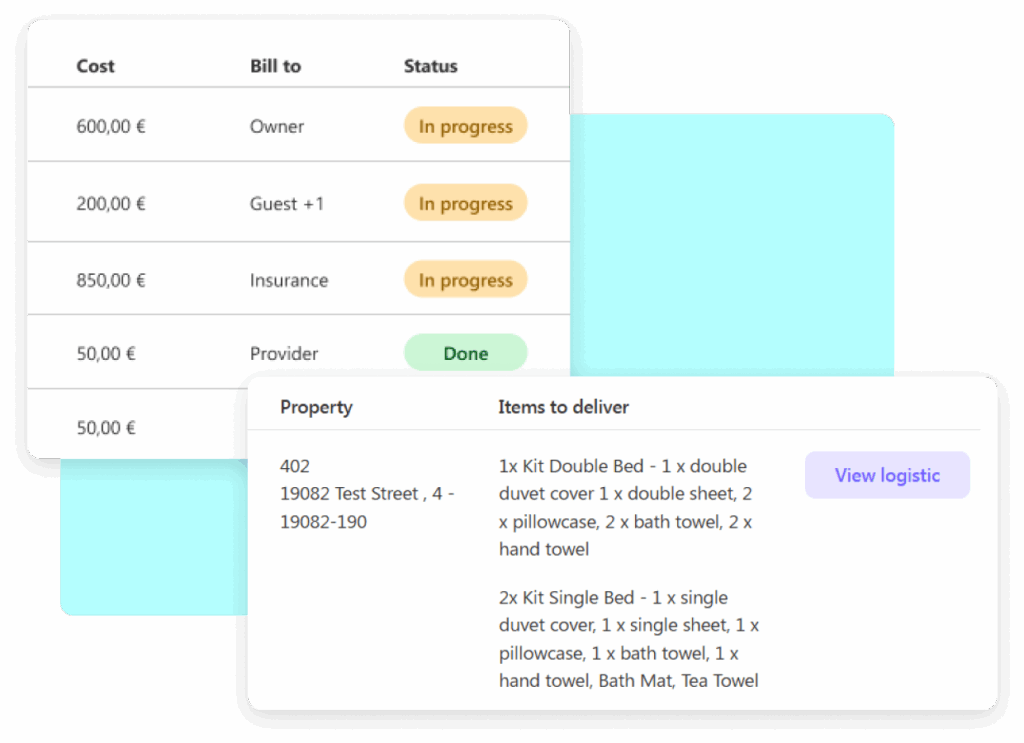Click In progress badge for Insurance row

coord(465,280)
